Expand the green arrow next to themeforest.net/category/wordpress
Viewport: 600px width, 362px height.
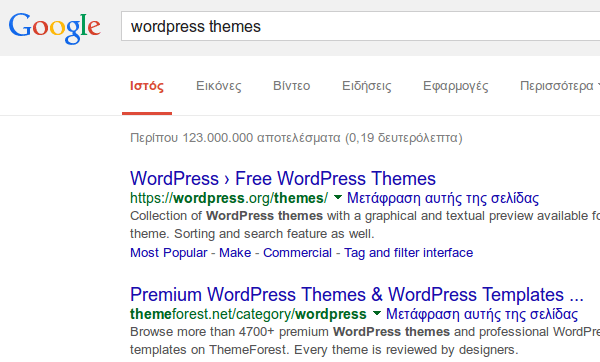coord(377,313)
